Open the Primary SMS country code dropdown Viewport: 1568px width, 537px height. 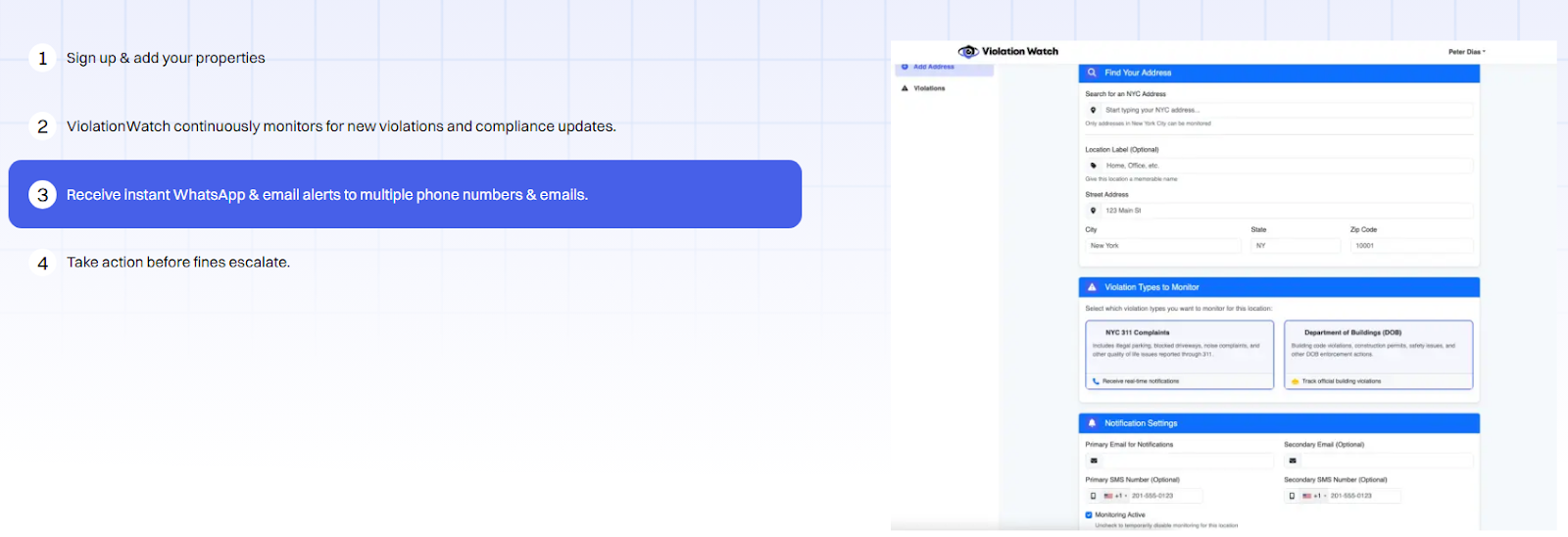click(x=1116, y=496)
